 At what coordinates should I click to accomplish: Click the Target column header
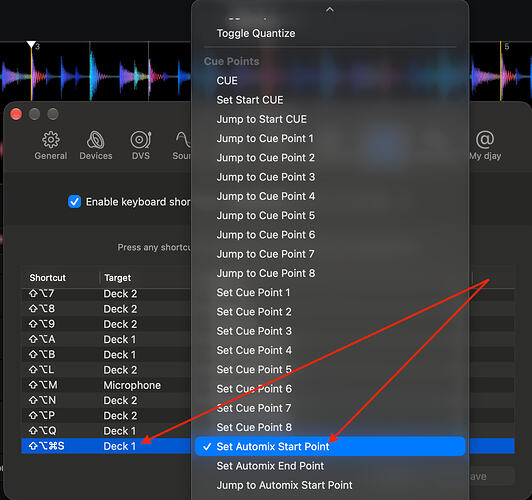(117, 278)
